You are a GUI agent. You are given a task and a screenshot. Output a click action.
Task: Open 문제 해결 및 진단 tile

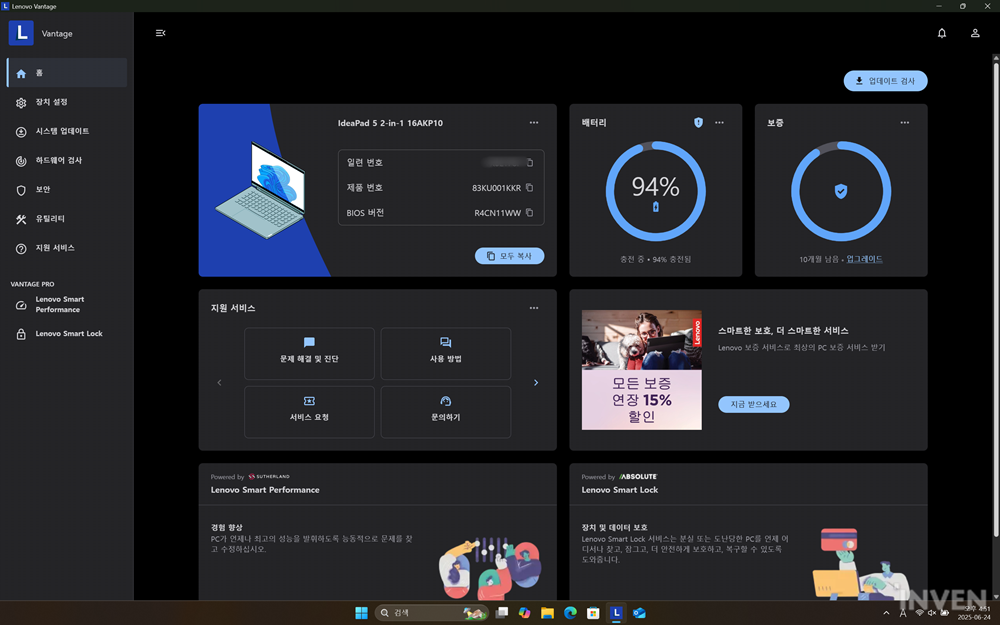coord(309,354)
